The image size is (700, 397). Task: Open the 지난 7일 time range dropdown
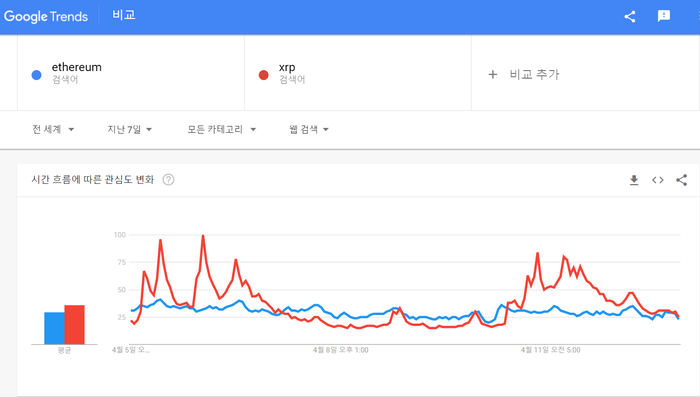click(x=129, y=130)
